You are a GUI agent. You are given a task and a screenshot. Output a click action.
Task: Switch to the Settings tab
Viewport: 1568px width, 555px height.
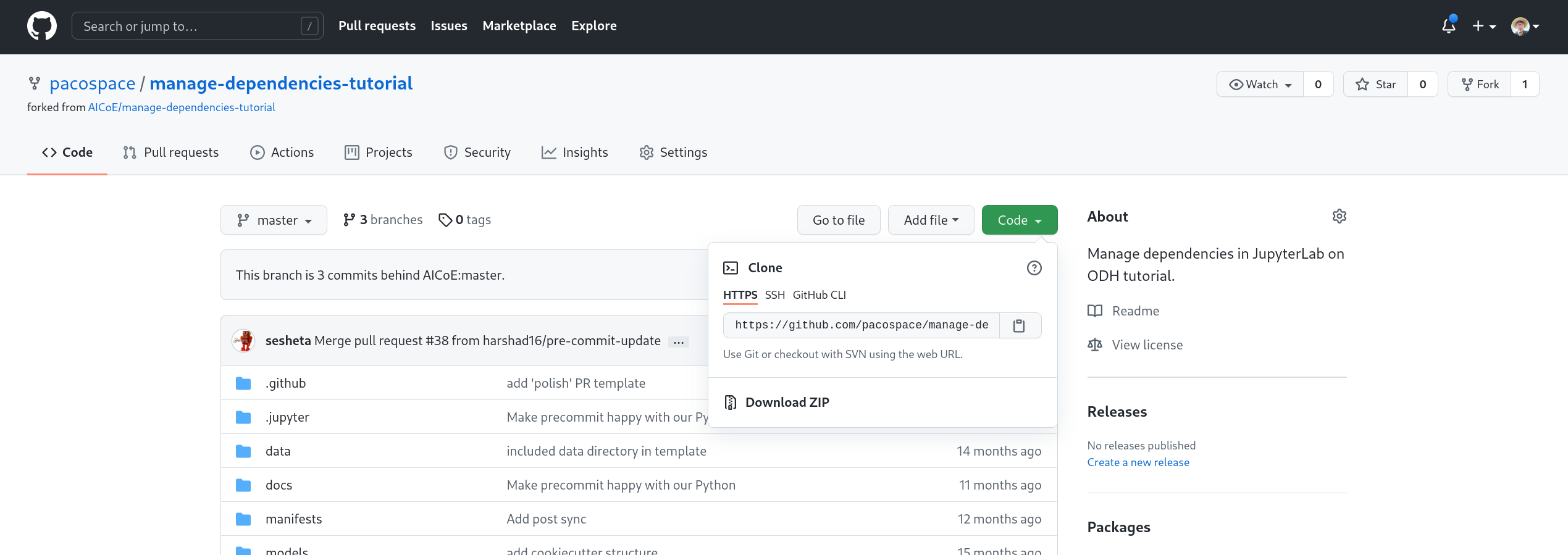pyautogui.click(x=673, y=152)
